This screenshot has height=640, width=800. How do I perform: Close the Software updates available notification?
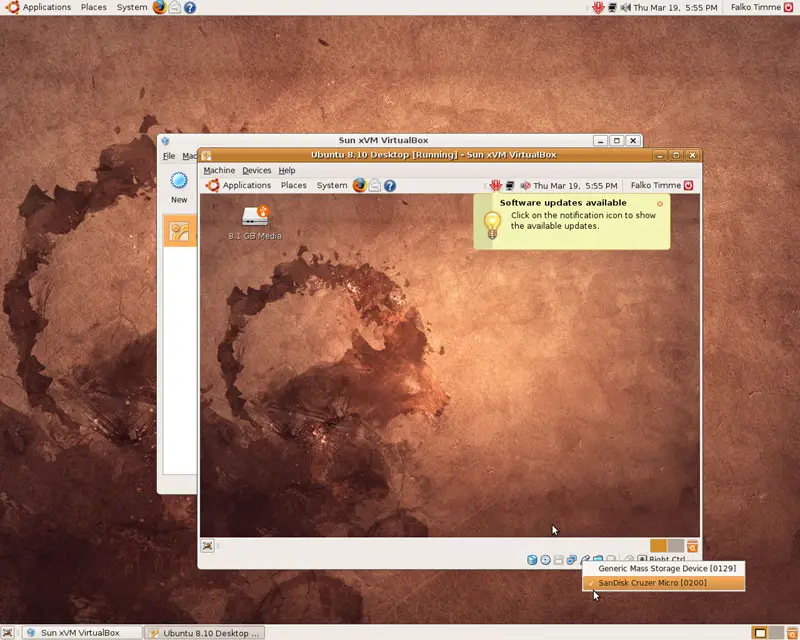pyautogui.click(x=660, y=203)
